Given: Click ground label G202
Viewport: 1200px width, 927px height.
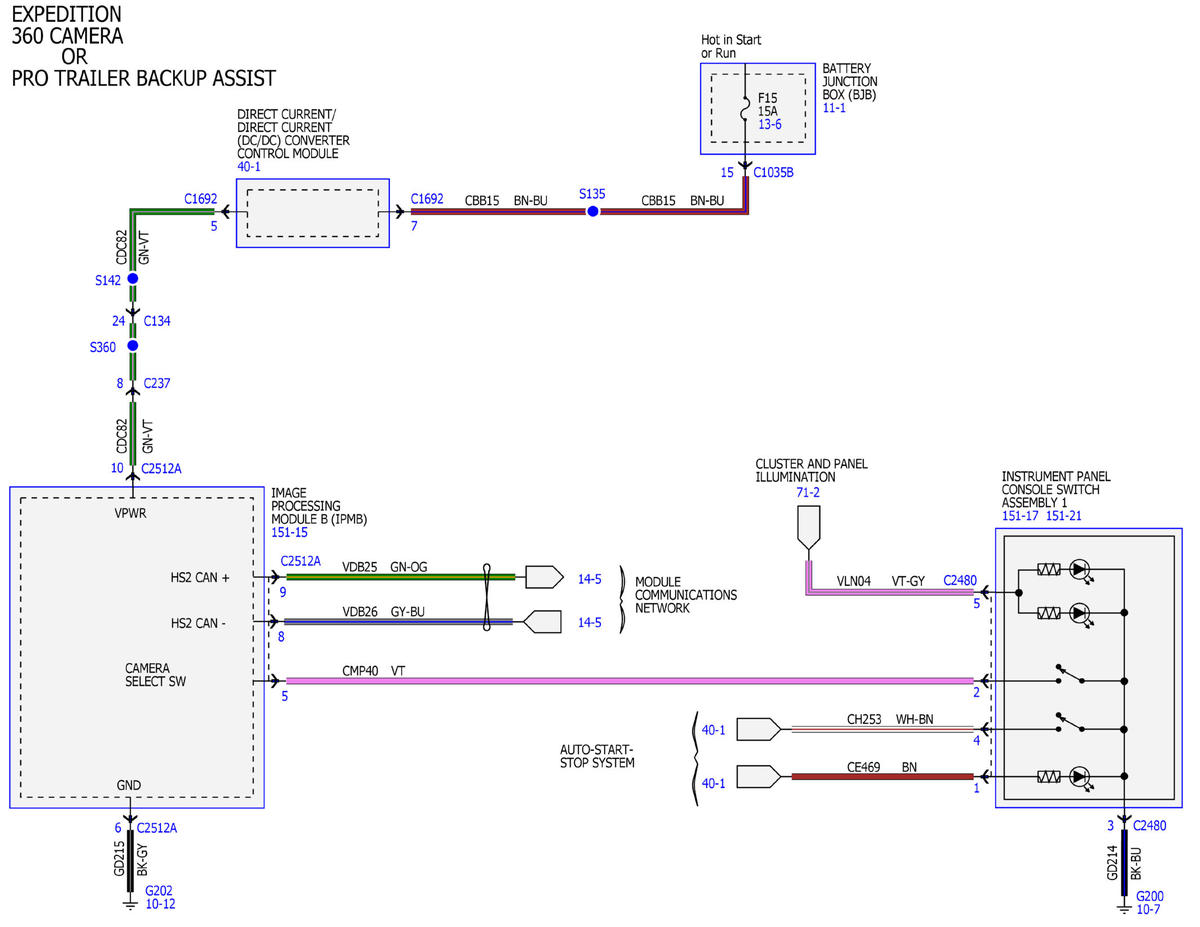Looking at the screenshot, I should click(159, 890).
